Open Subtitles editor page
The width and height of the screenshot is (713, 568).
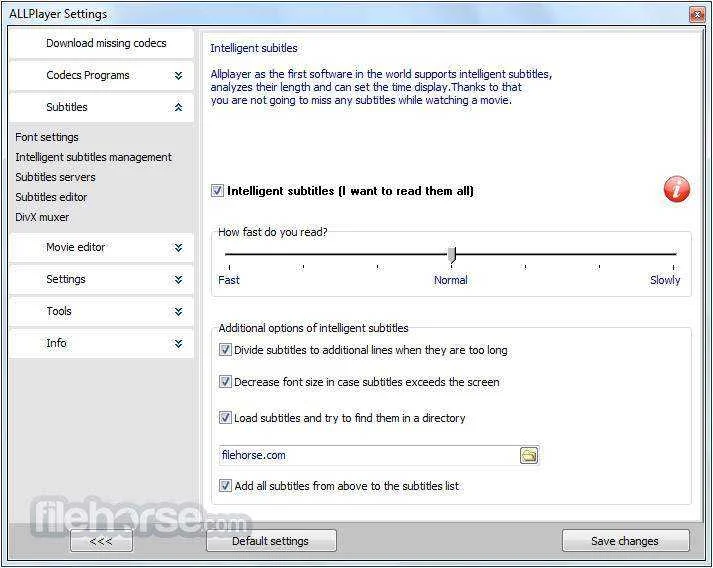coord(51,197)
